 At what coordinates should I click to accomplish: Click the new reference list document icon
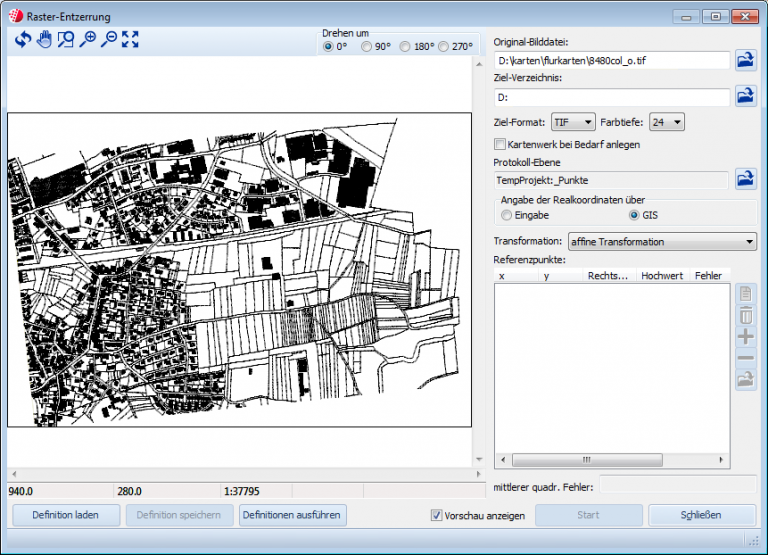pos(745,294)
